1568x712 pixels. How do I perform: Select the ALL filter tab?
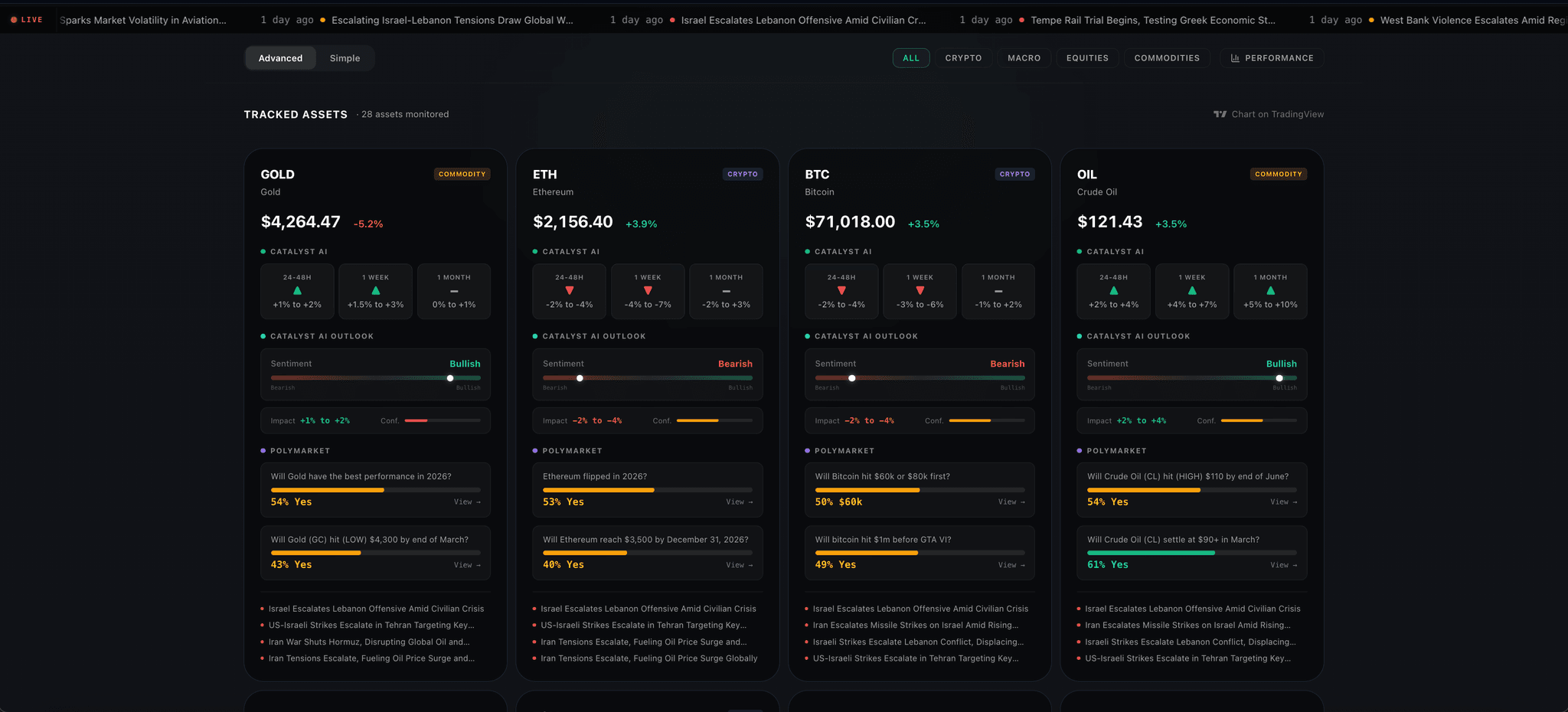click(x=911, y=58)
